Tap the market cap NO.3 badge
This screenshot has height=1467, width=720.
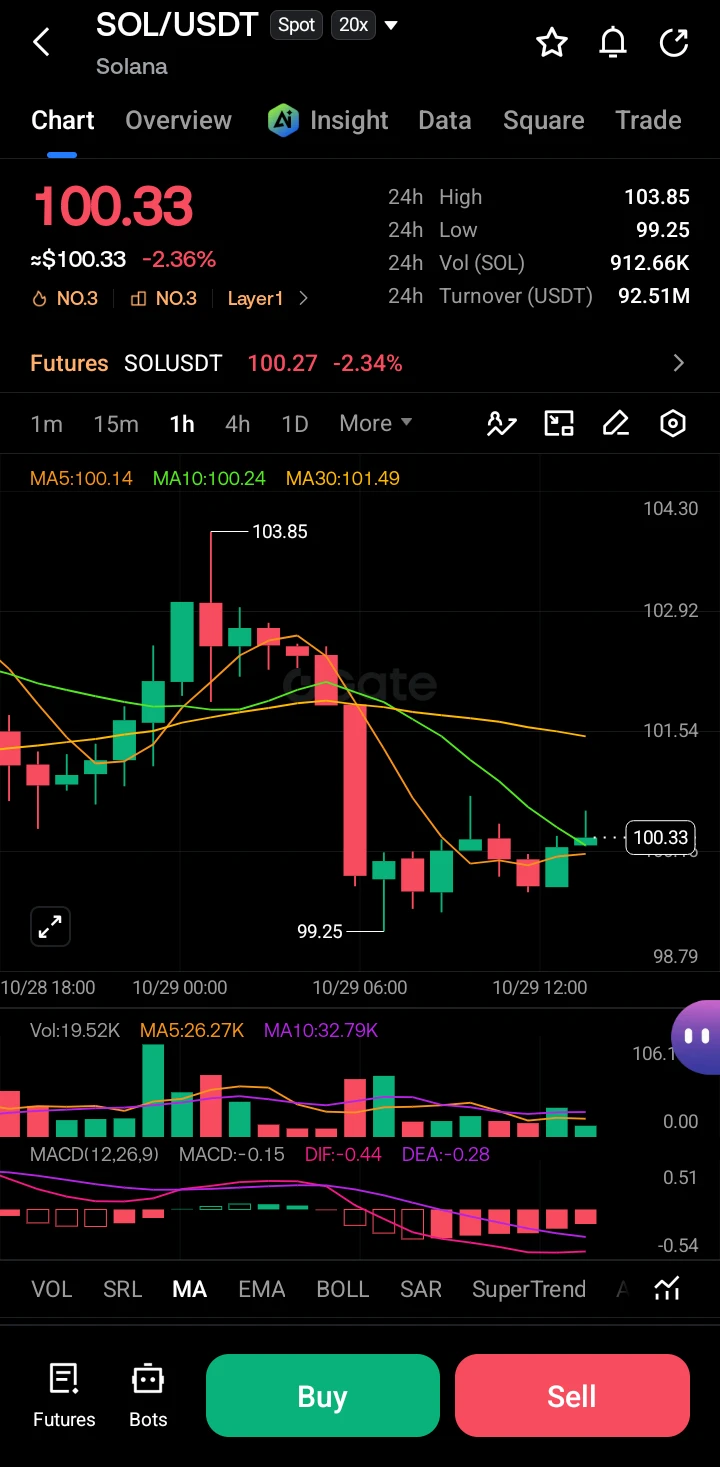pyautogui.click(x=163, y=298)
